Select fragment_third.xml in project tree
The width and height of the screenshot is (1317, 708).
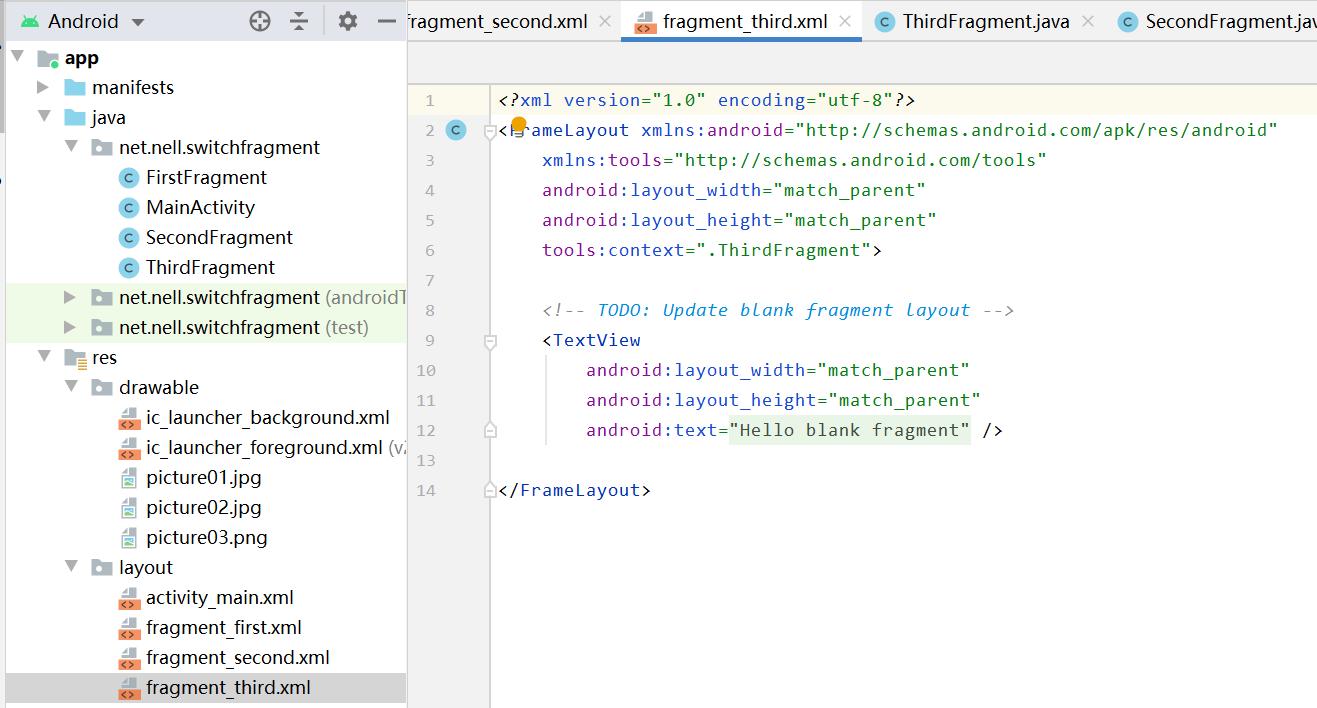(228, 688)
